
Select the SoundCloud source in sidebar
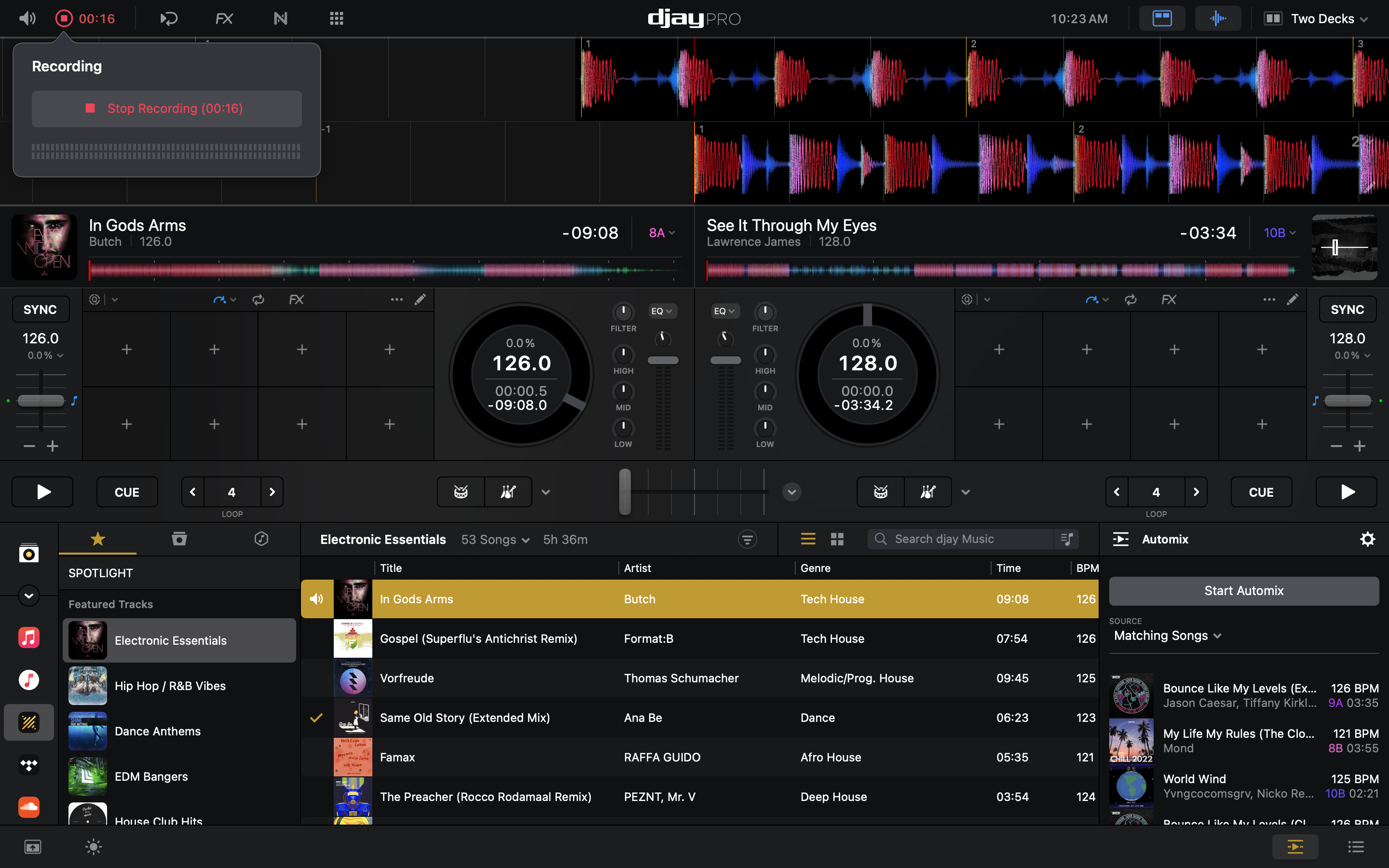(x=29, y=807)
